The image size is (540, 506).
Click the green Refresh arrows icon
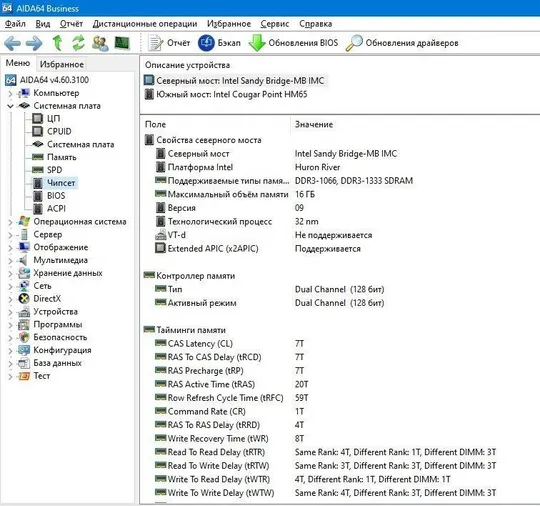tap(78, 43)
